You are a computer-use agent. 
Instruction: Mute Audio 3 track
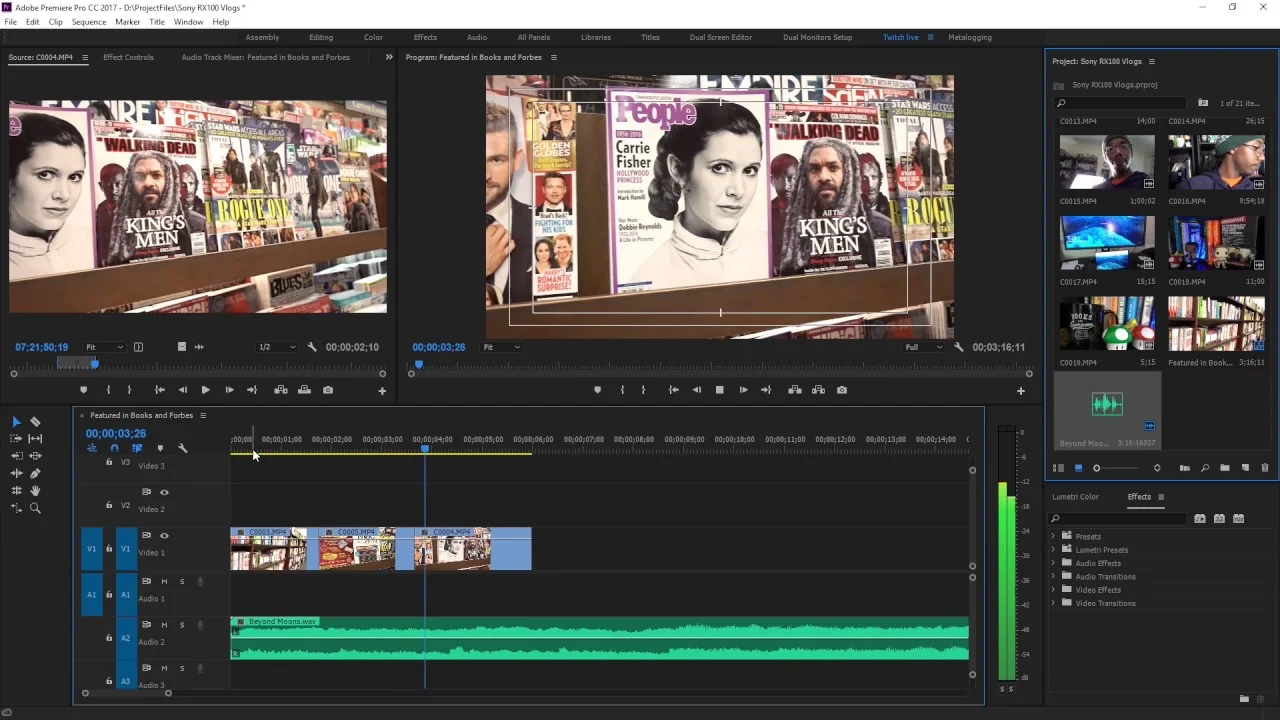click(x=164, y=668)
